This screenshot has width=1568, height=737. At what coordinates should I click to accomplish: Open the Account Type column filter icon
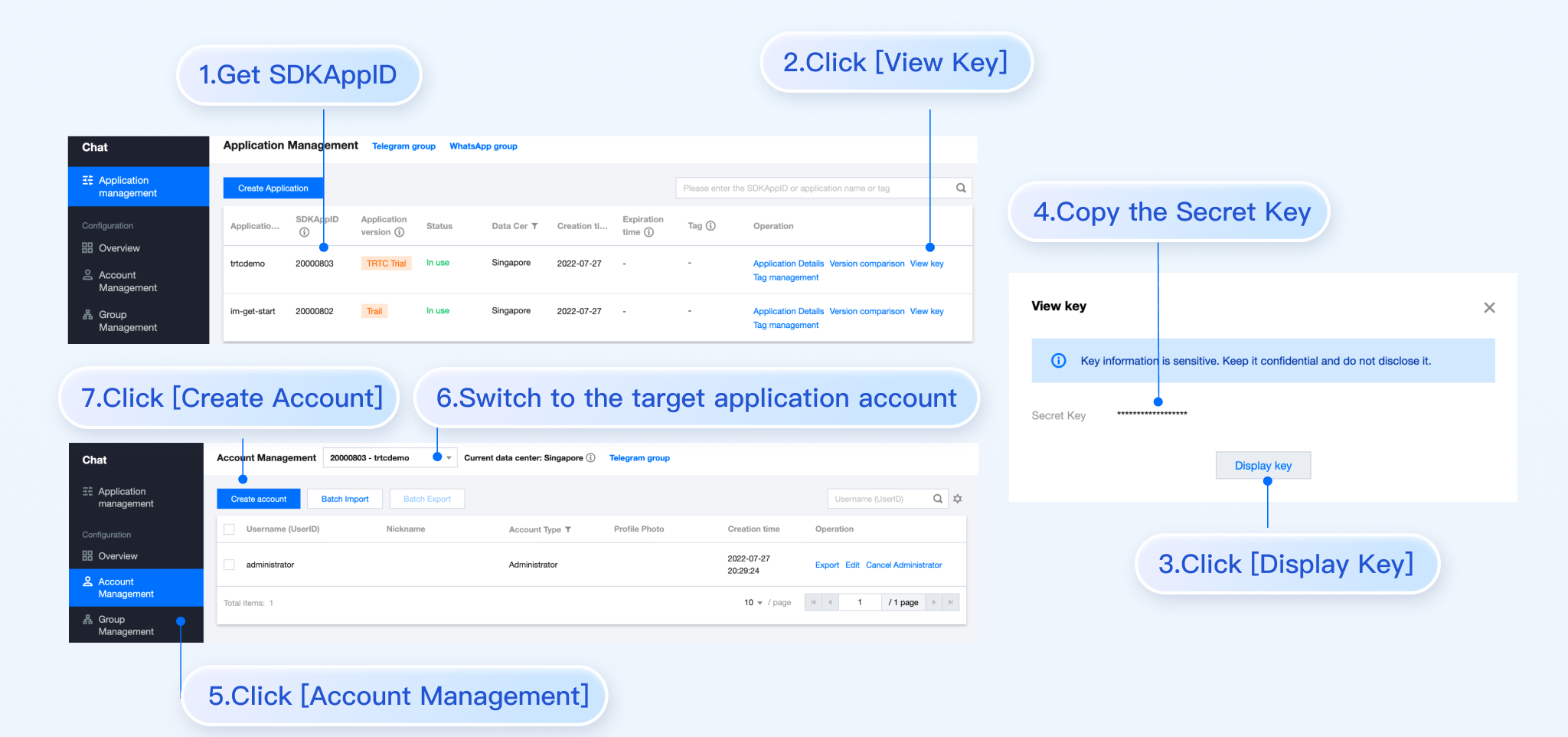coord(568,529)
